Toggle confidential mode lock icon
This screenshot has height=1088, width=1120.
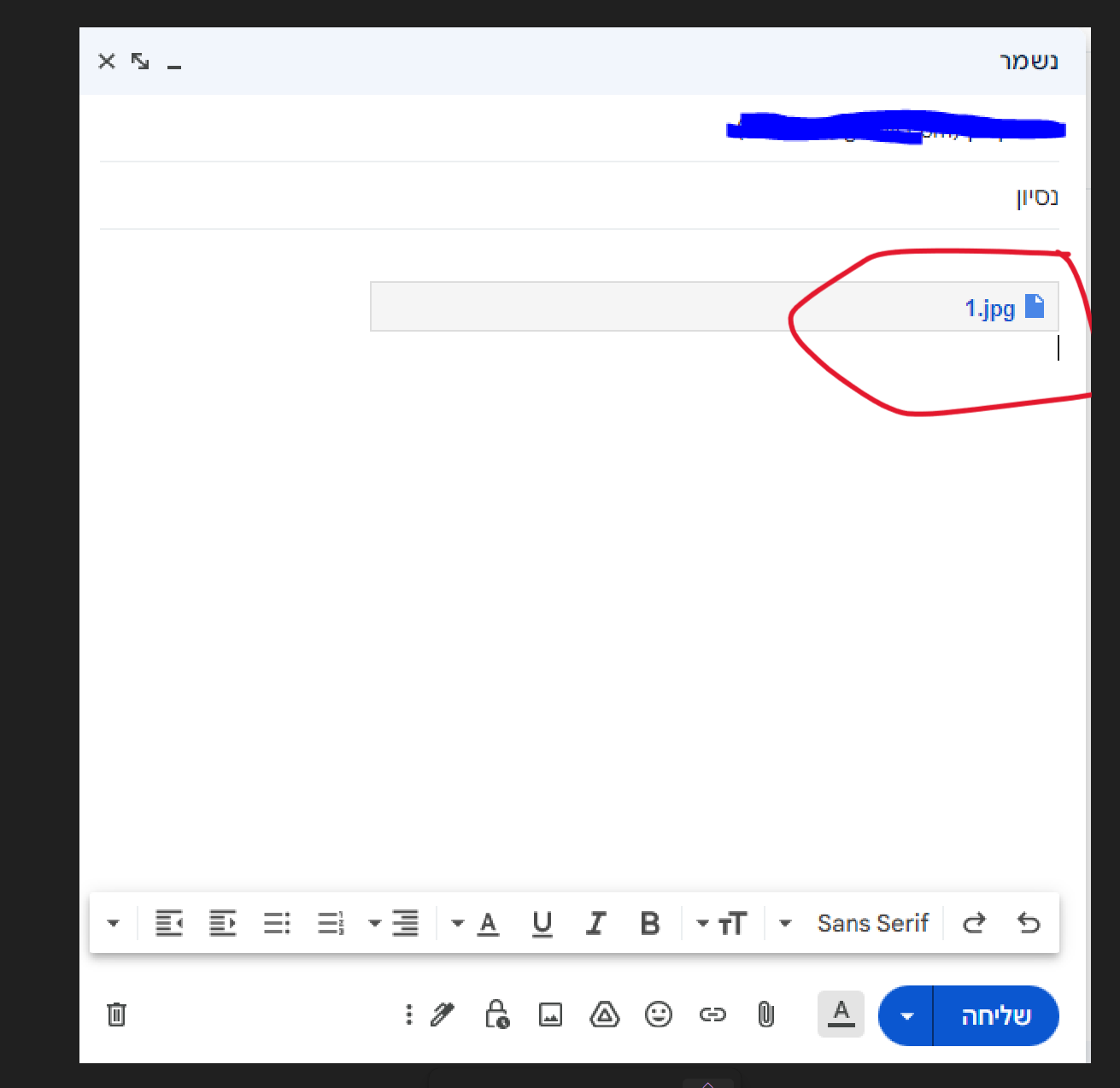coord(496,1014)
